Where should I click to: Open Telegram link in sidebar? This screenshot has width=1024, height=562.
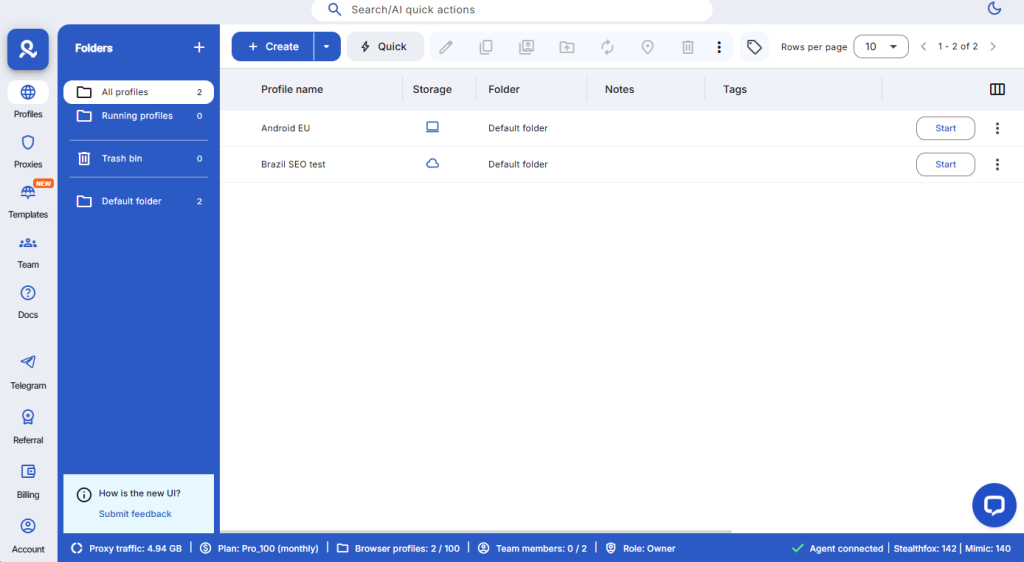point(28,371)
